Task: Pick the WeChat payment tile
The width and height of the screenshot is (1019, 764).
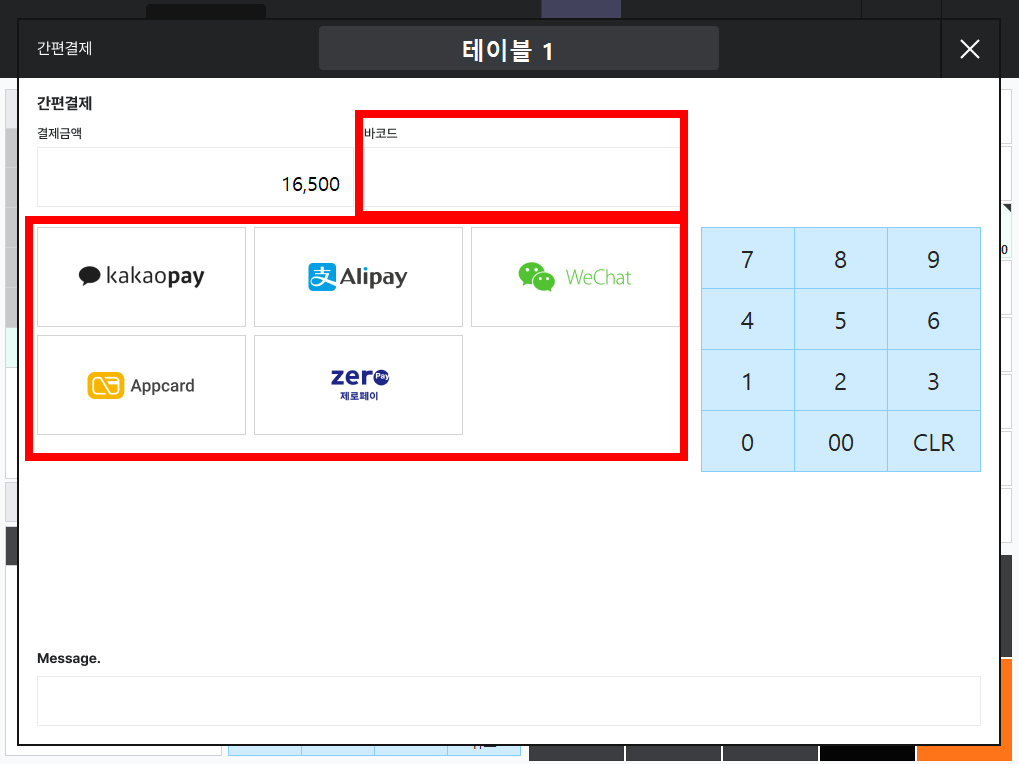Action: tap(575, 277)
